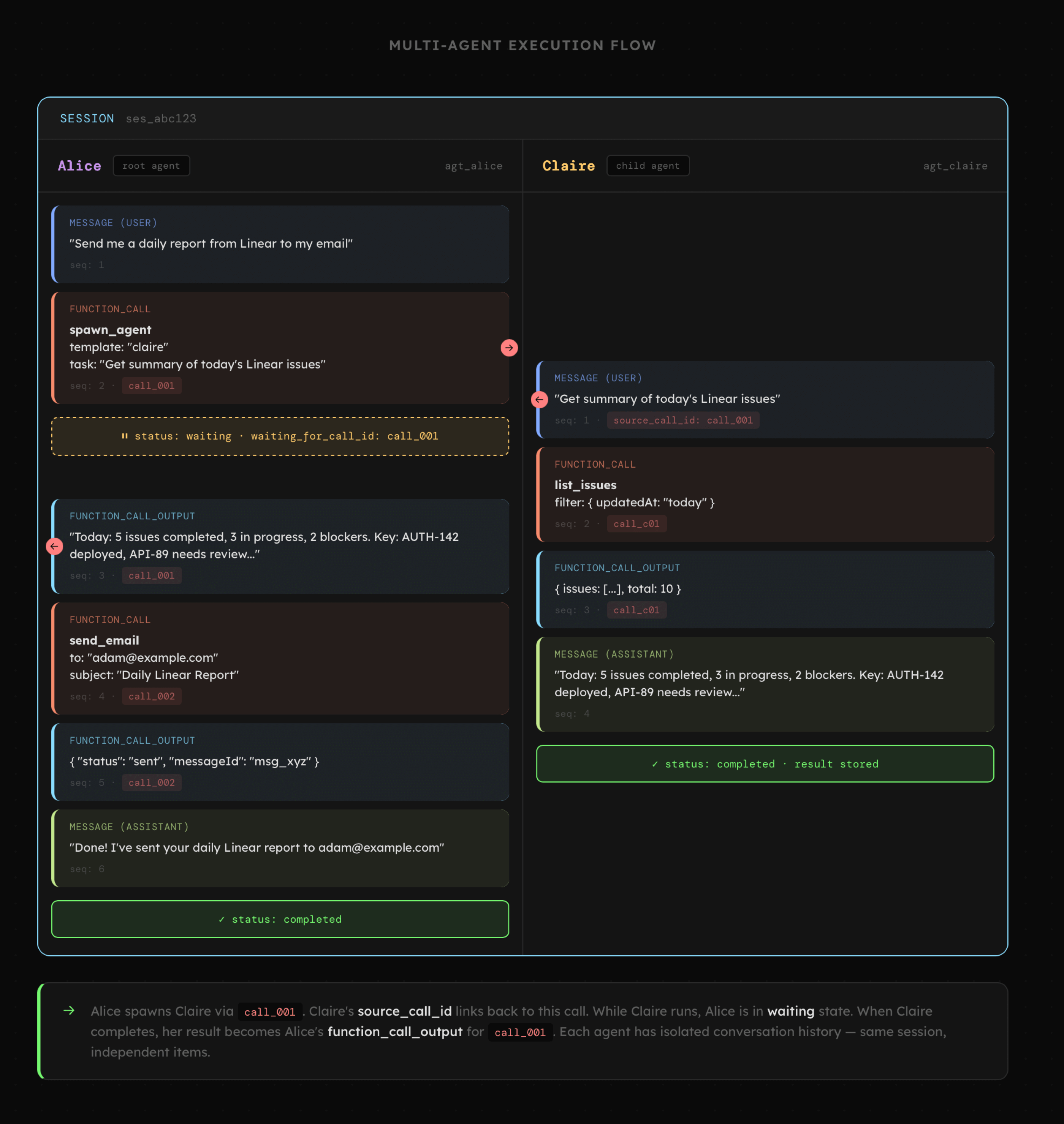Click pause icon in waiting status bar
1064x1124 pixels.
(125, 436)
